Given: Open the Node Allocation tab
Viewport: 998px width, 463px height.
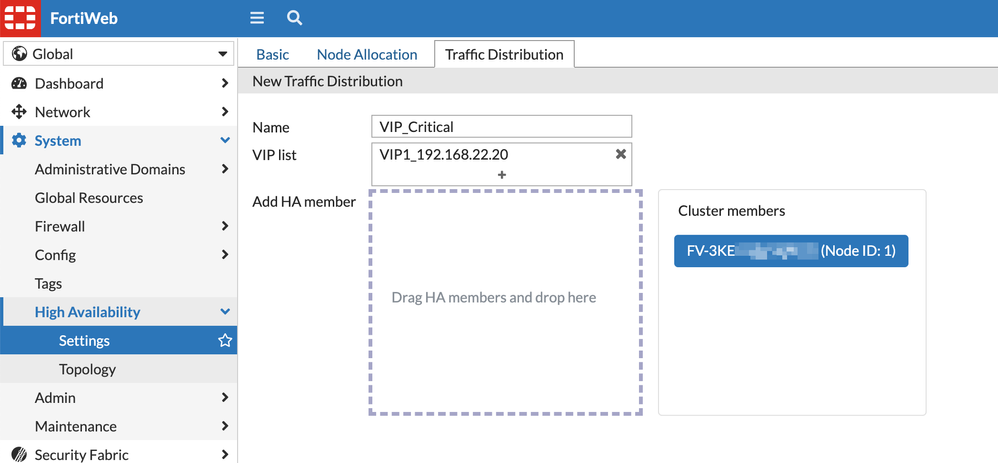Looking at the screenshot, I should tap(367, 55).
